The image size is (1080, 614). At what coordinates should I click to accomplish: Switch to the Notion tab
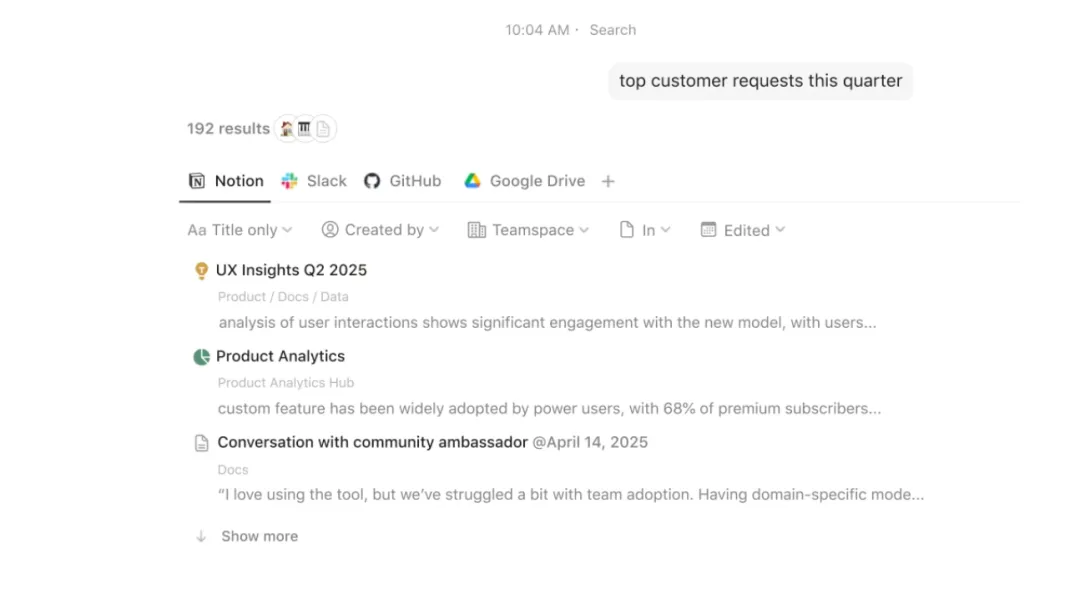[x=227, y=181]
